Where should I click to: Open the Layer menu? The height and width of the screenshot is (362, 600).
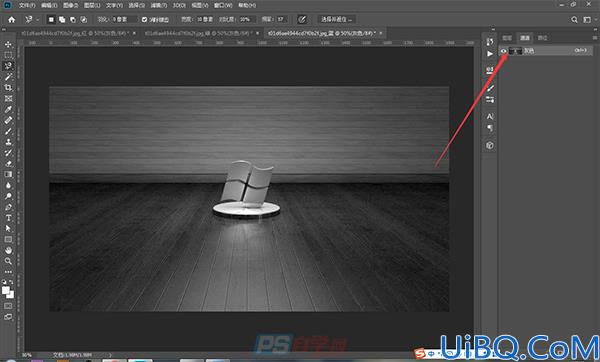tap(92, 5)
